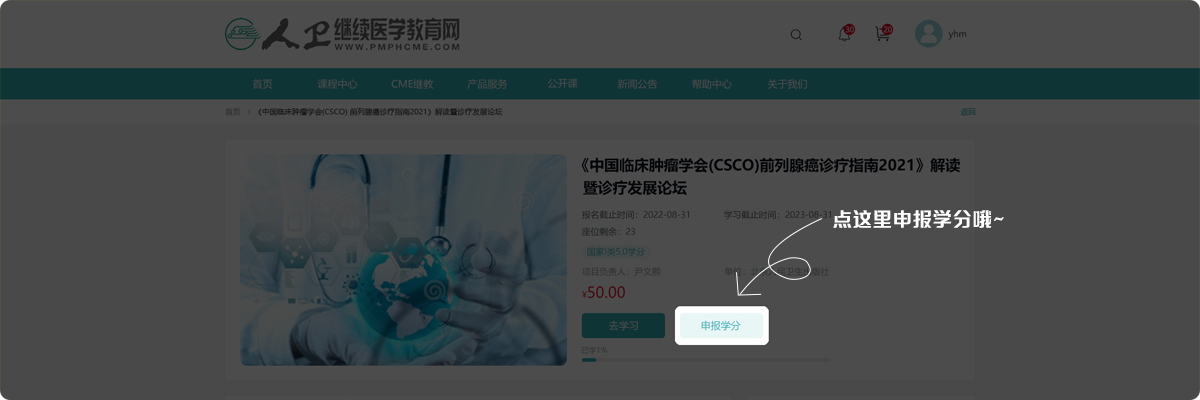Viewport: 1200px width, 400px height.
Task: Open the 关于我们 menu item
Action: [787, 84]
